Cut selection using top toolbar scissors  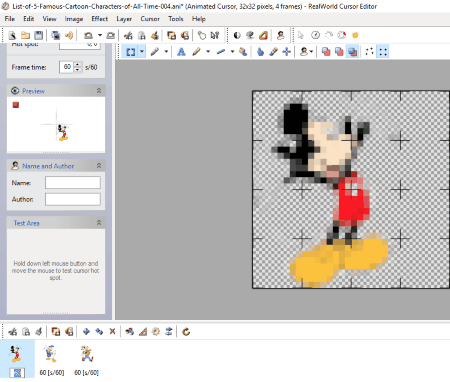(x=128, y=35)
